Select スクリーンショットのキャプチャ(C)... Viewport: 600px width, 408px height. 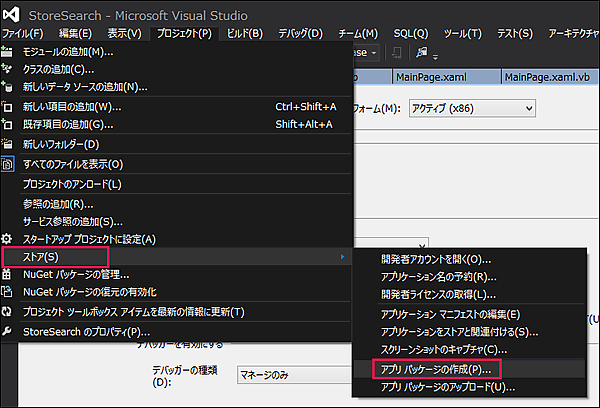tap(470, 349)
